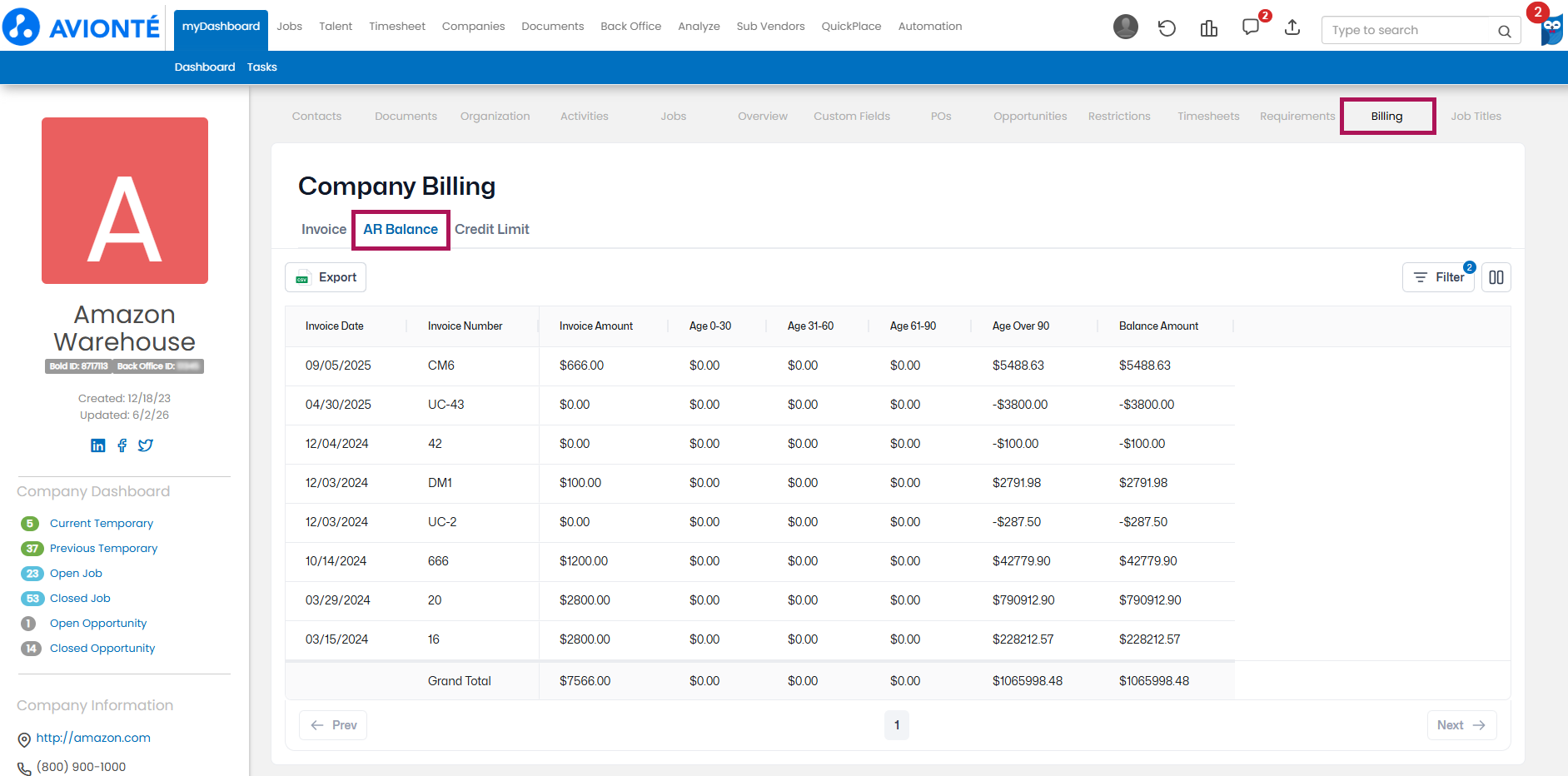Open the Job Titles tab

[1476, 117]
